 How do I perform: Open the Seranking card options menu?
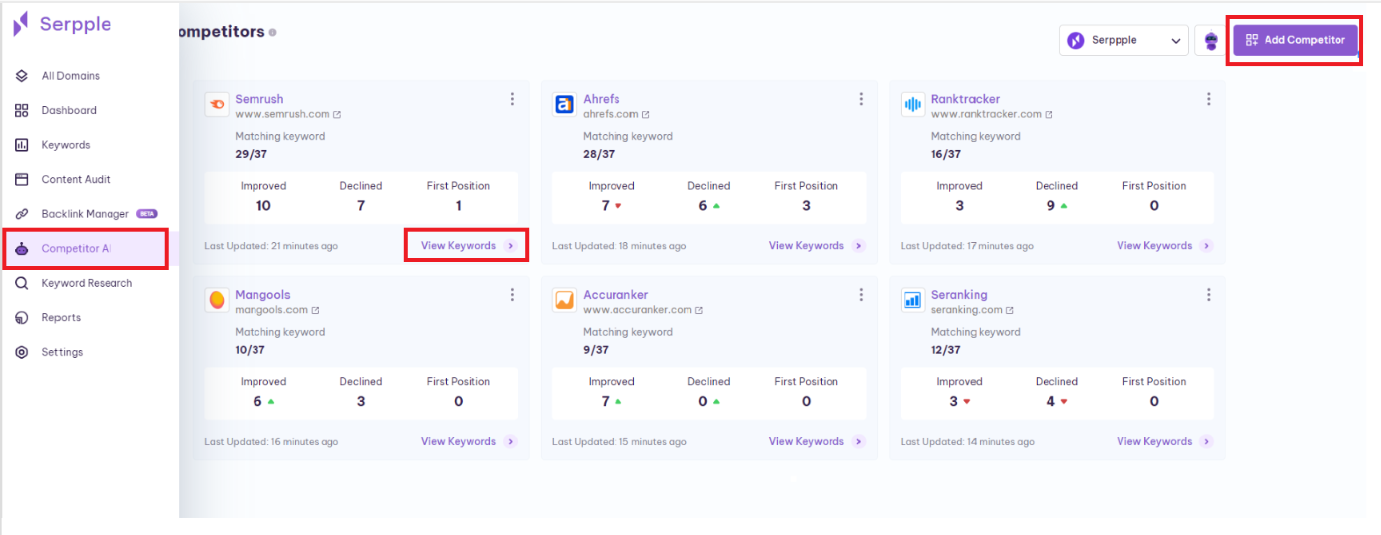pyautogui.click(x=1208, y=295)
